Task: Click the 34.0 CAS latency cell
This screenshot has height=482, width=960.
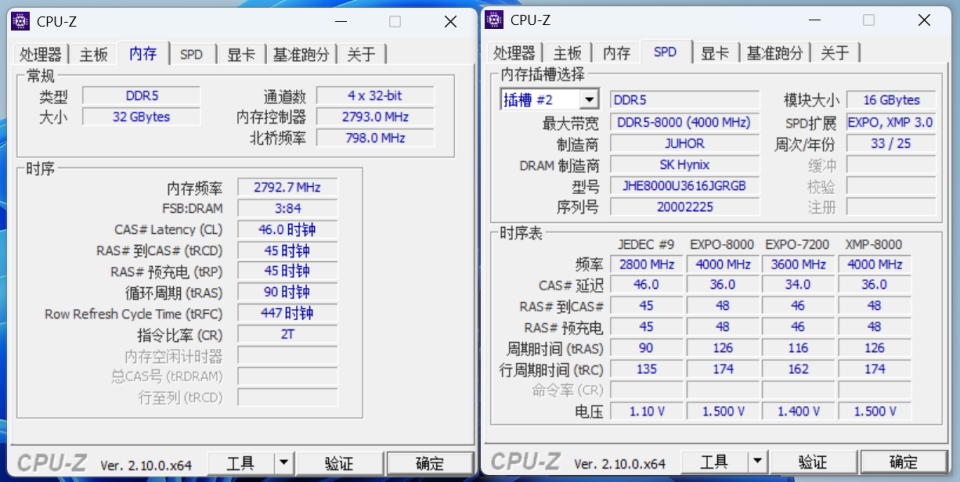Action: pyautogui.click(x=798, y=285)
